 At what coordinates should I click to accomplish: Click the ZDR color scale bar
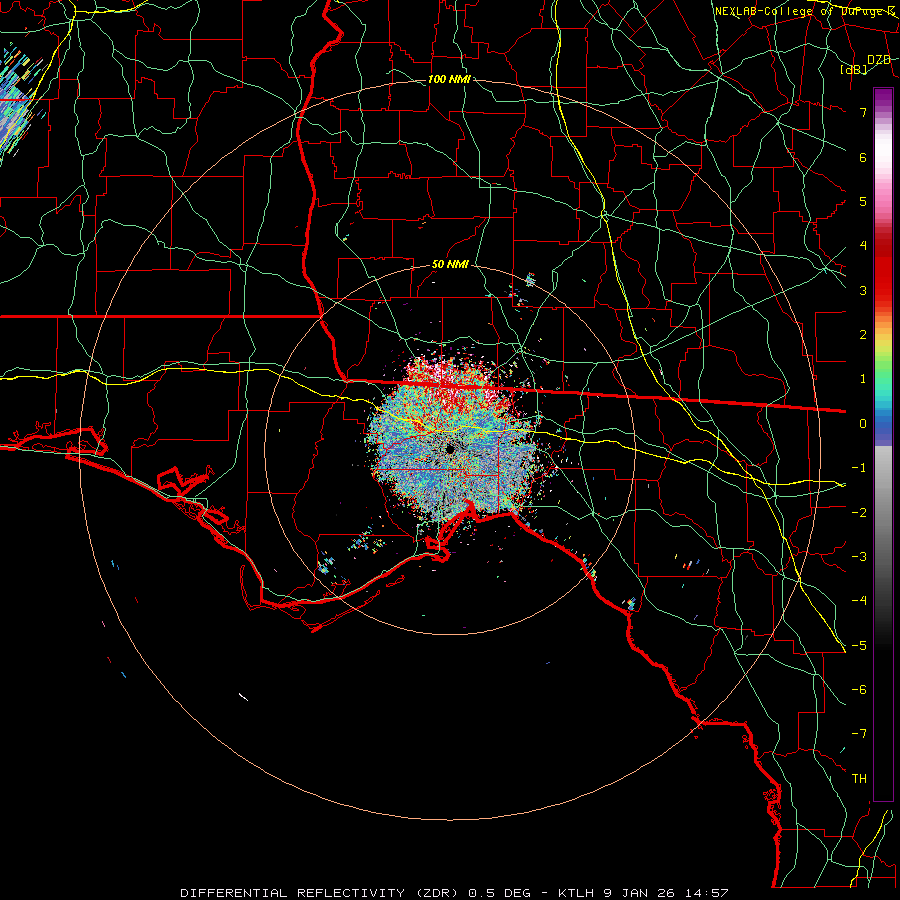click(x=883, y=444)
